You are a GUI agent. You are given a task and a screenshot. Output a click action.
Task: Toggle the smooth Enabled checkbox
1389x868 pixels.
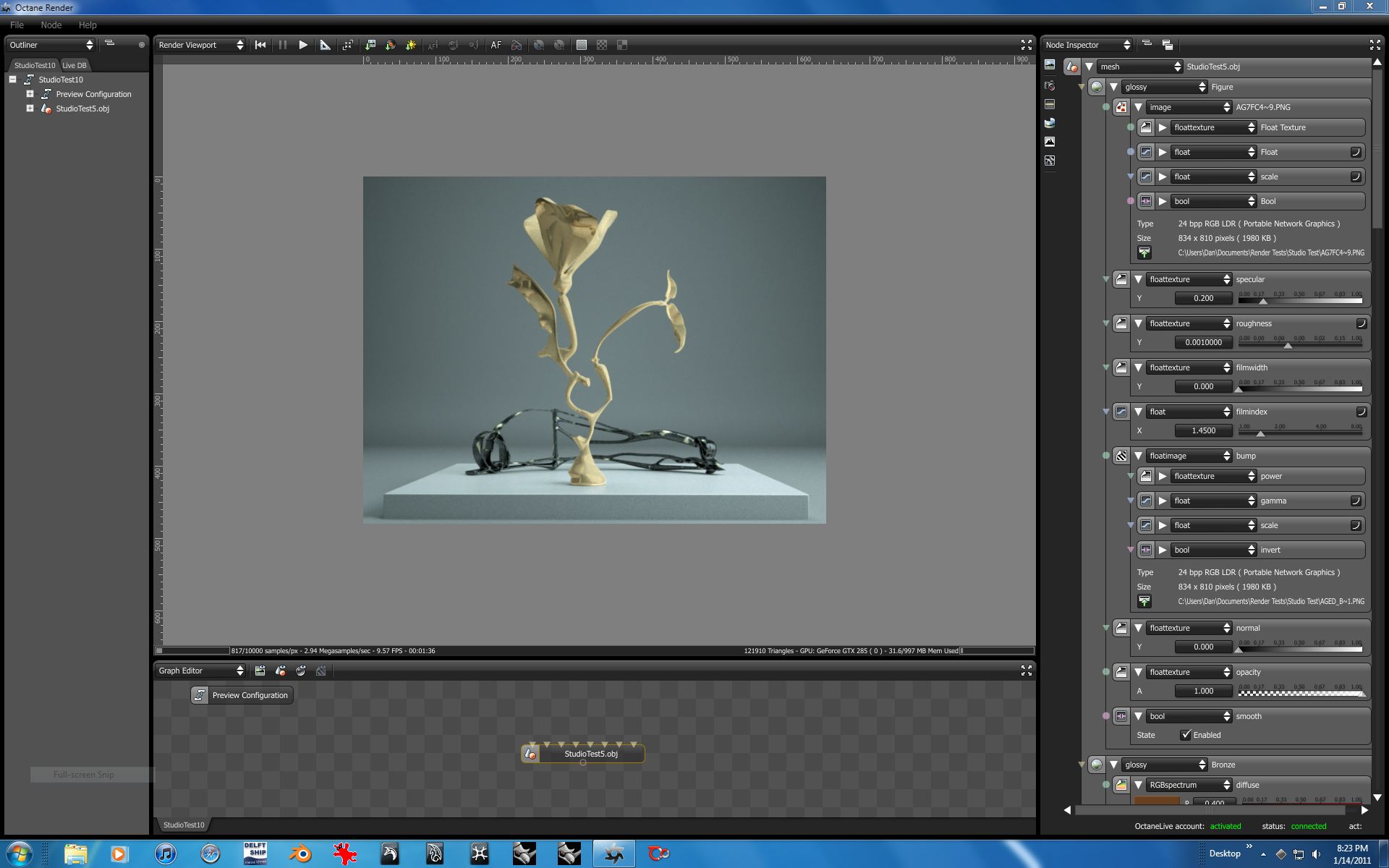pyautogui.click(x=1185, y=735)
